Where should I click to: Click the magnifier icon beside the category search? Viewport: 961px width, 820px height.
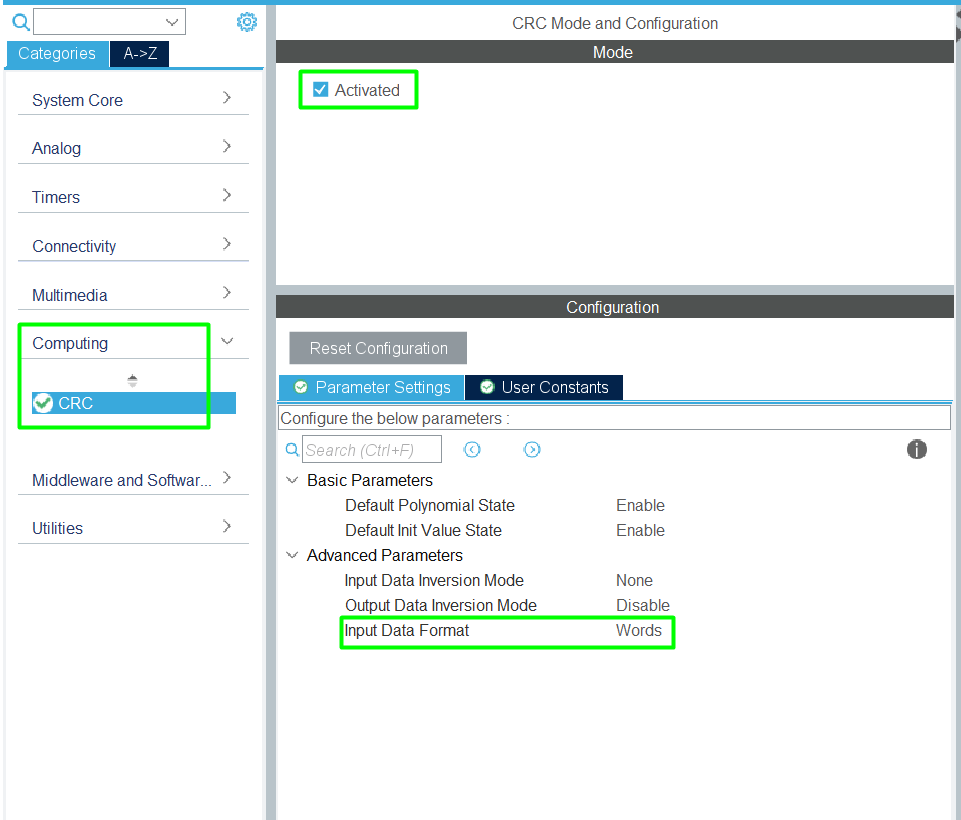[21, 22]
